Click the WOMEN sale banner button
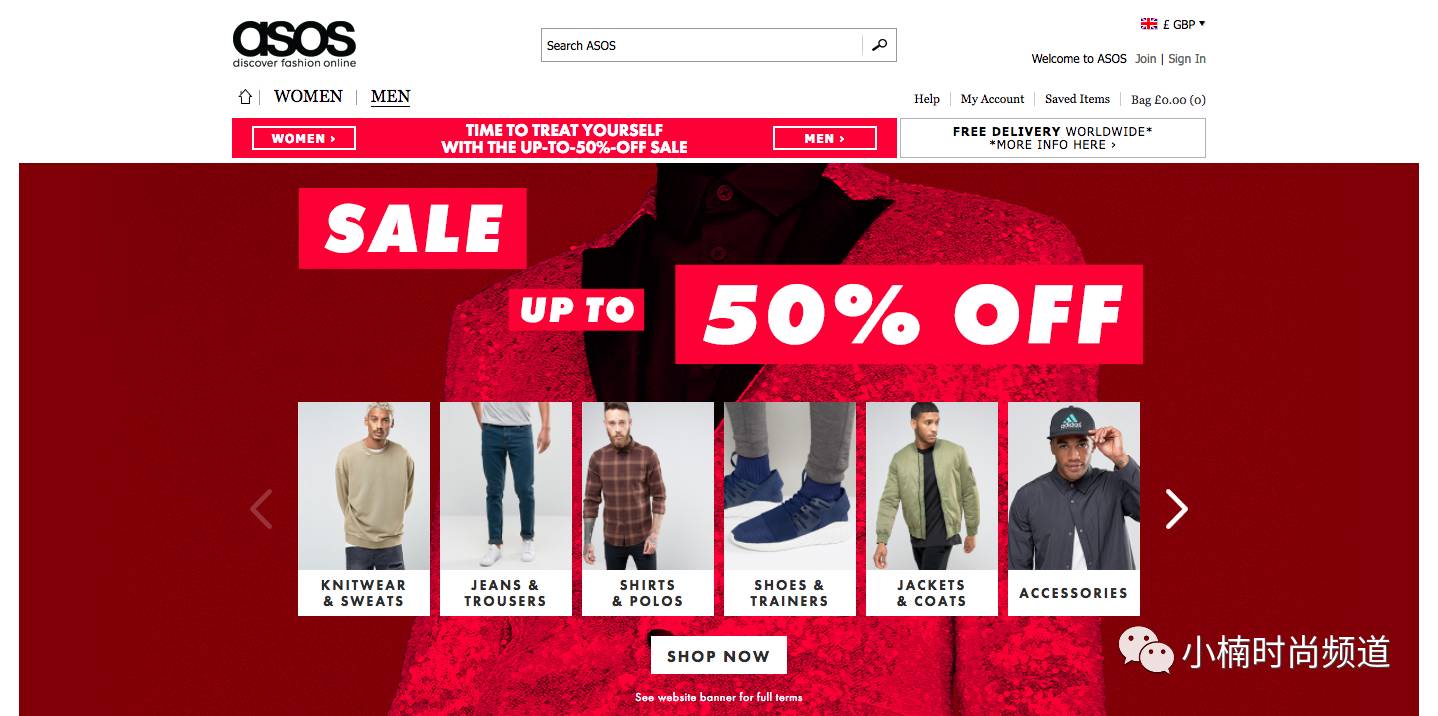 [x=304, y=138]
